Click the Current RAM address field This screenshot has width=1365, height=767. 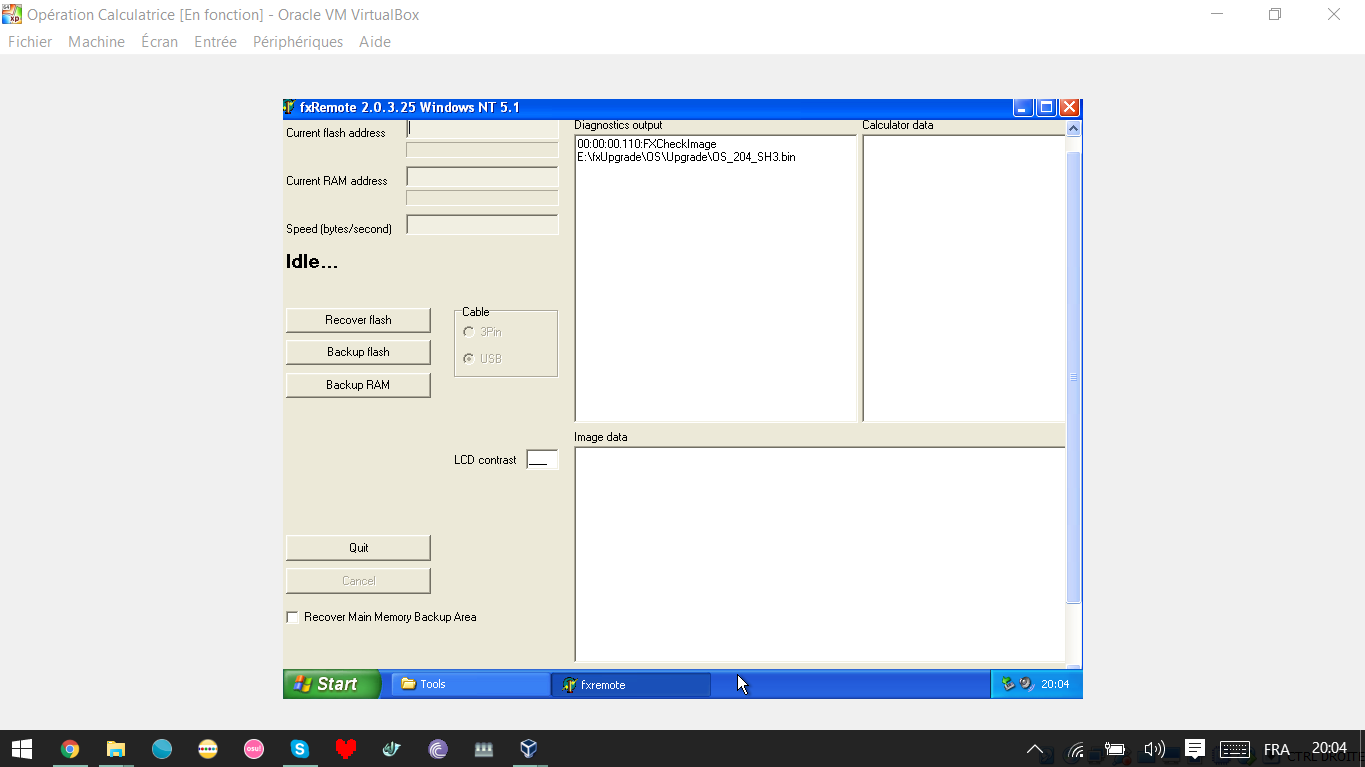[482, 177]
